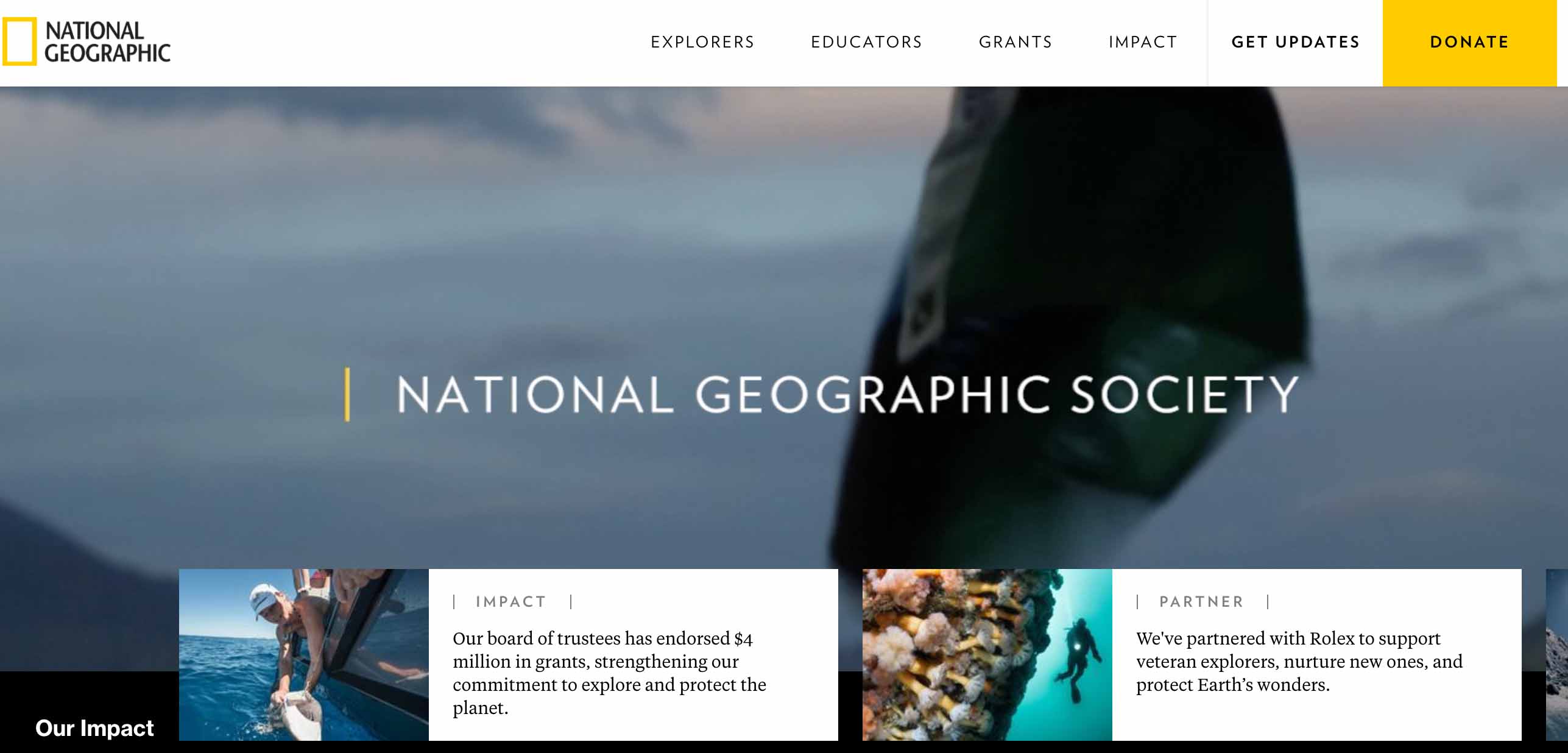Select the PARTNER card category label
This screenshot has width=1568, height=753.
pyautogui.click(x=1201, y=602)
